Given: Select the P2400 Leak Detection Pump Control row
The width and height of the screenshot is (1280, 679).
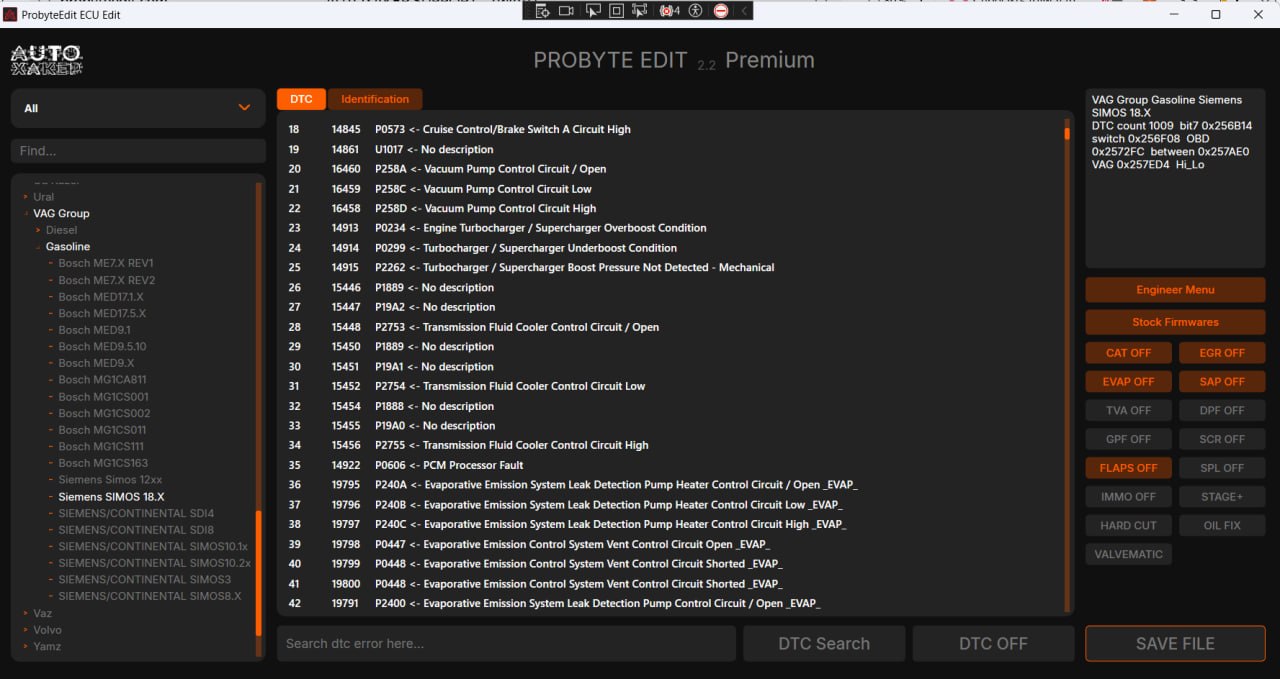Looking at the screenshot, I should [670, 603].
